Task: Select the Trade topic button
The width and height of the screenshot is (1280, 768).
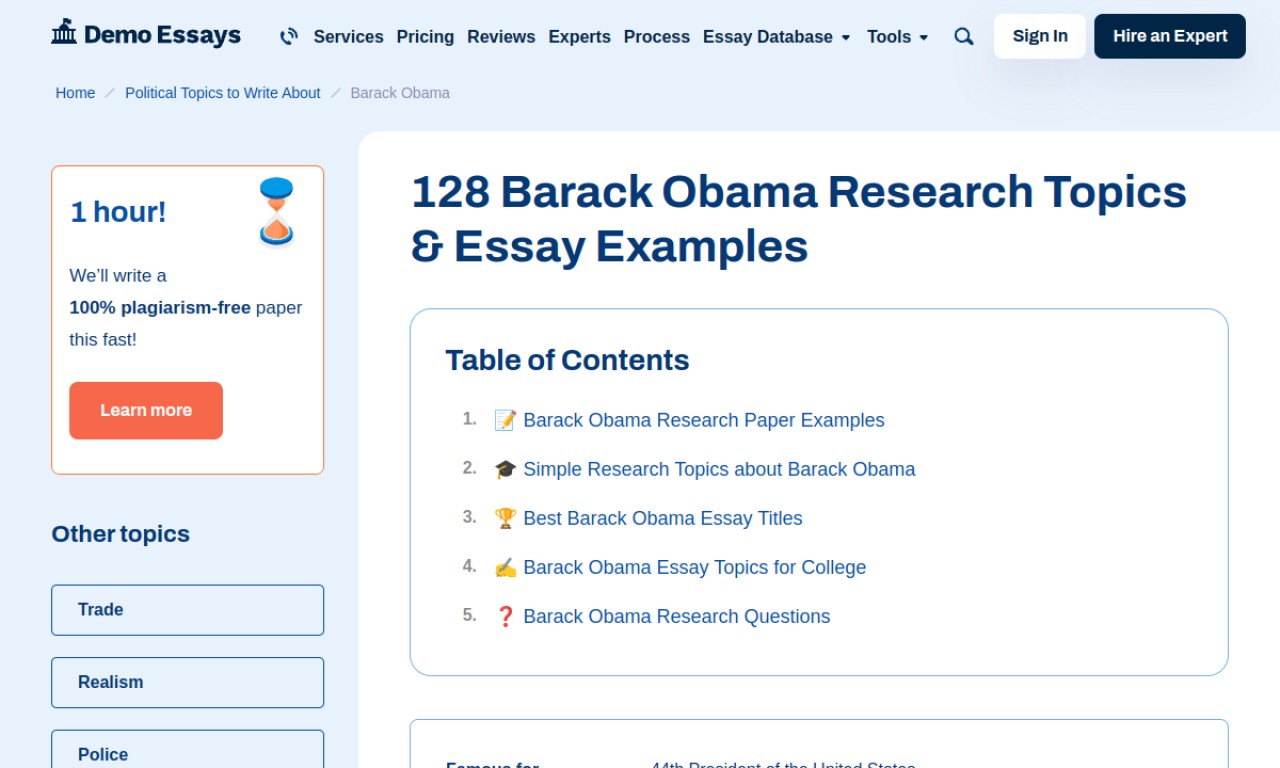Action: [188, 610]
